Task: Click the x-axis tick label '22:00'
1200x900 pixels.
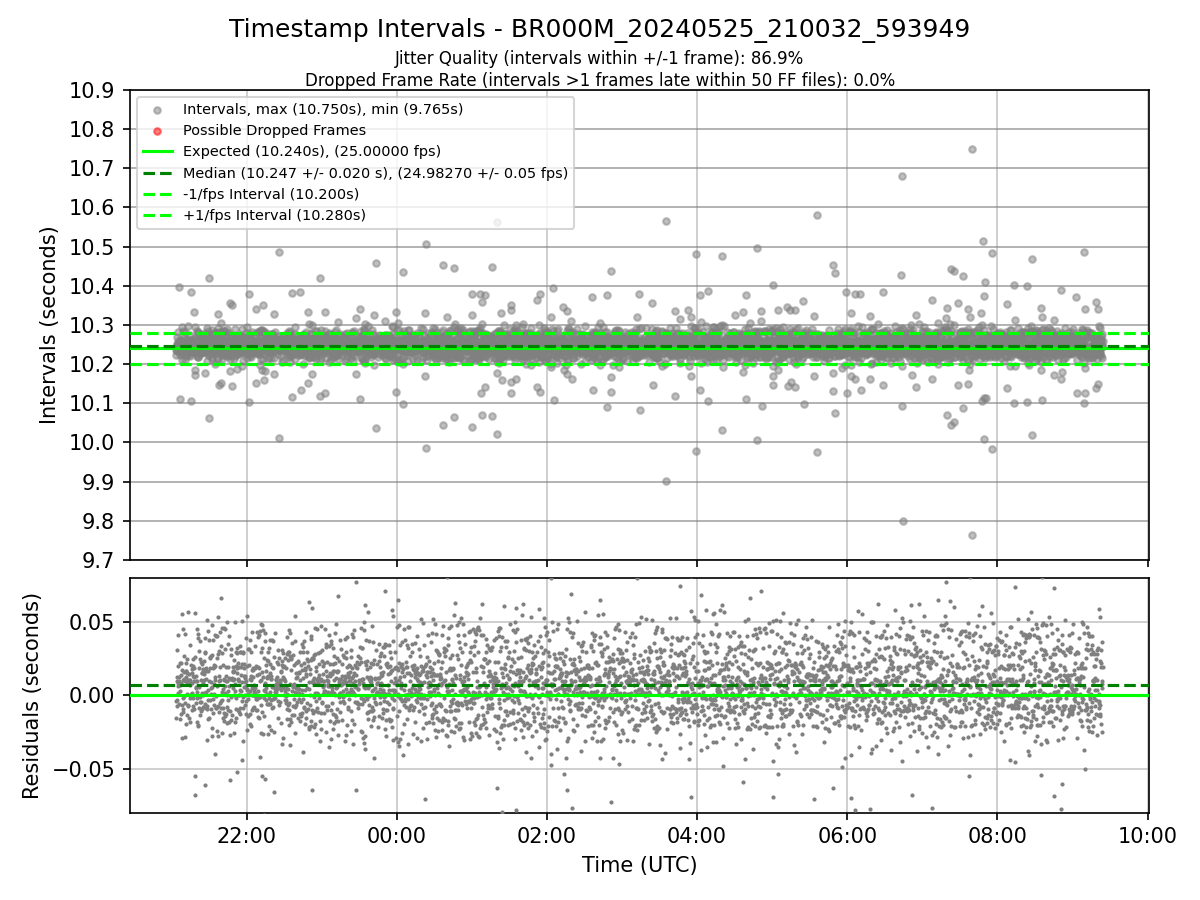Action: [246, 834]
